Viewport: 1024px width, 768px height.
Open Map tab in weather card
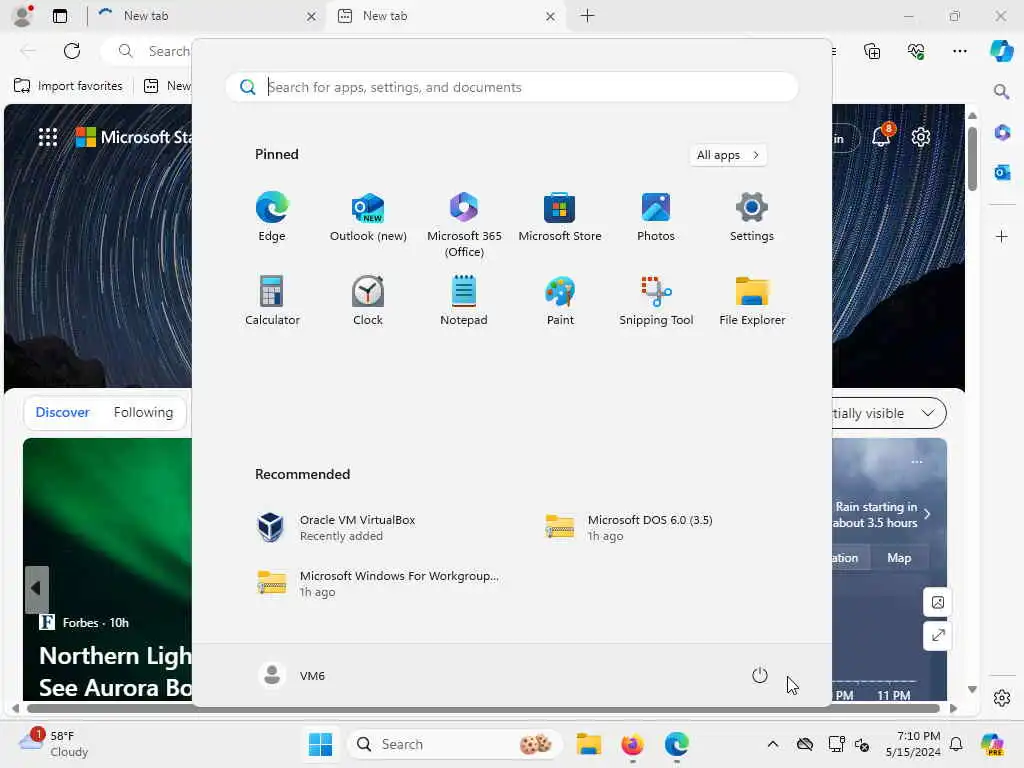[x=899, y=558]
